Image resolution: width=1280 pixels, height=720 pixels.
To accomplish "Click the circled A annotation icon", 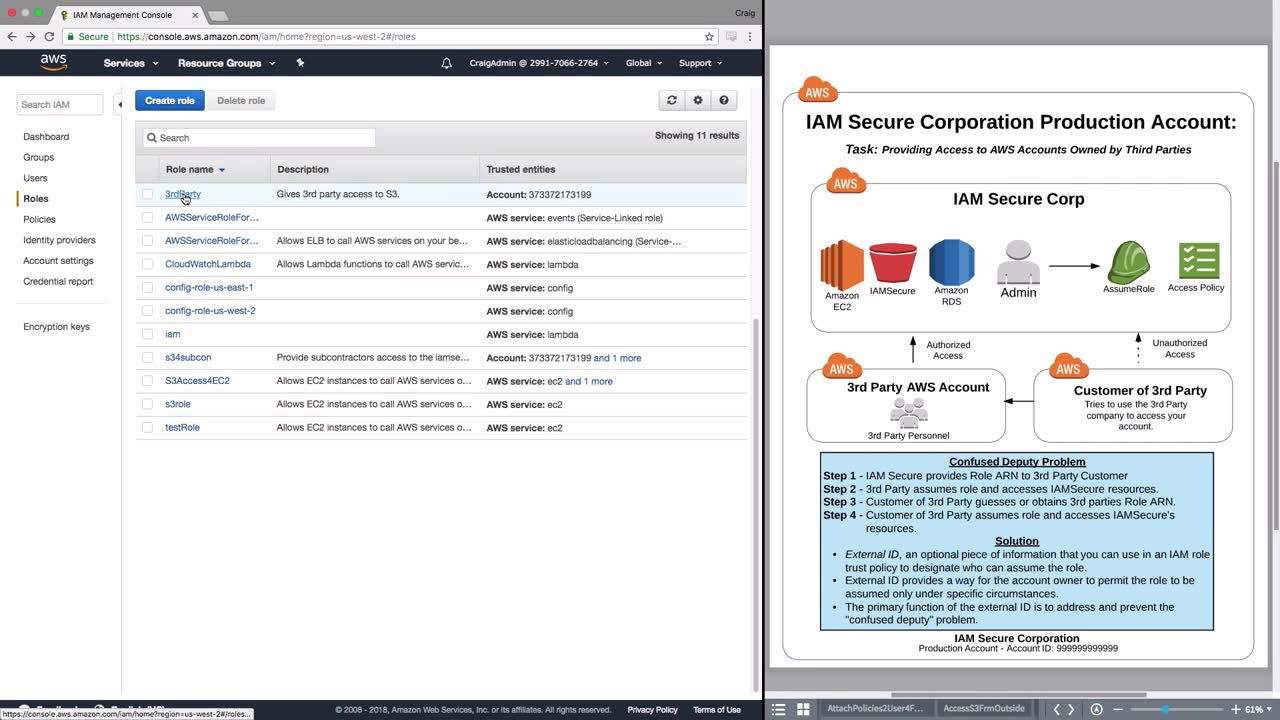I will pyautogui.click(x=1096, y=709).
